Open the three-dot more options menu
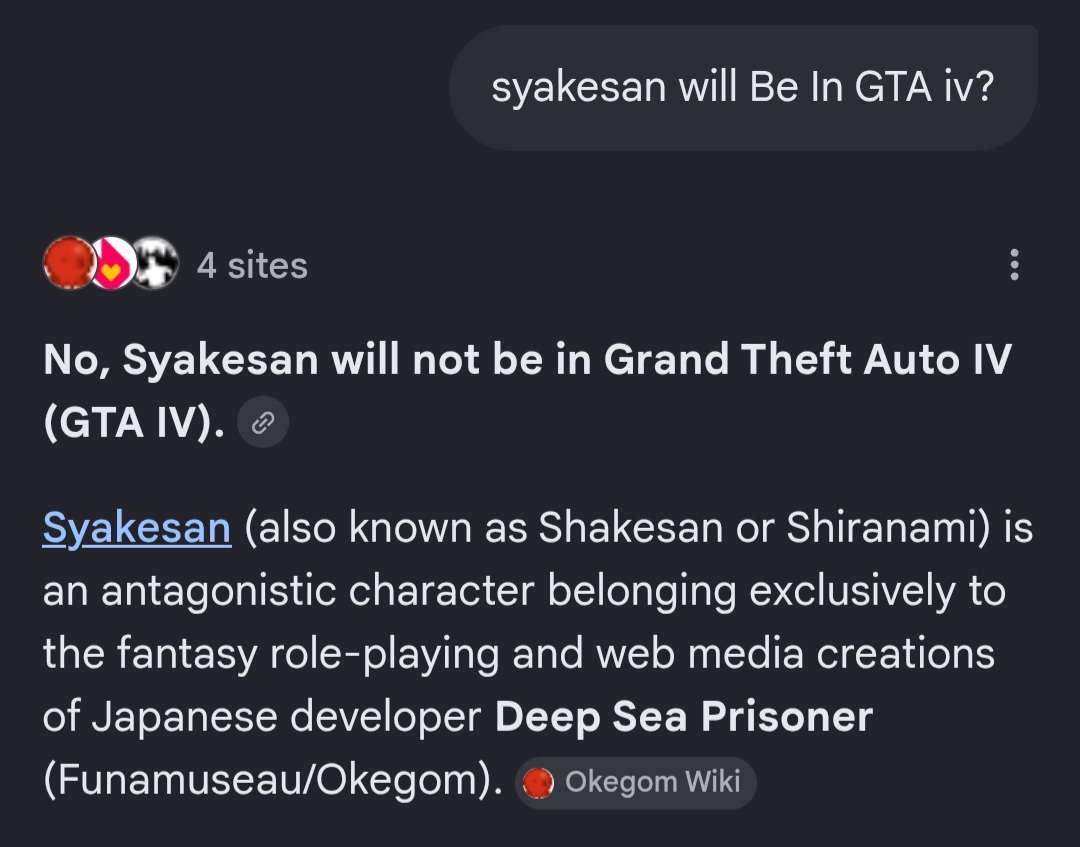The height and width of the screenshot is (847, 1080). 1014,265
